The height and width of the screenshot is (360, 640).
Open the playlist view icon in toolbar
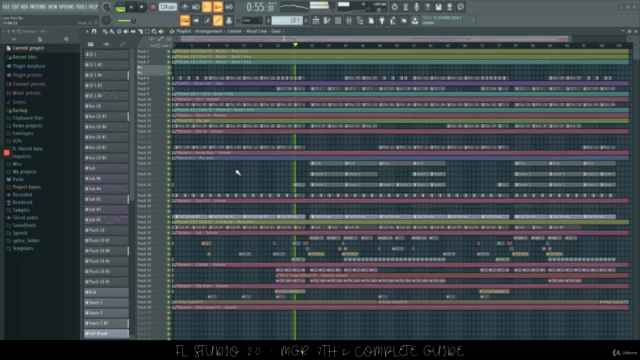[x=316, y=20]
